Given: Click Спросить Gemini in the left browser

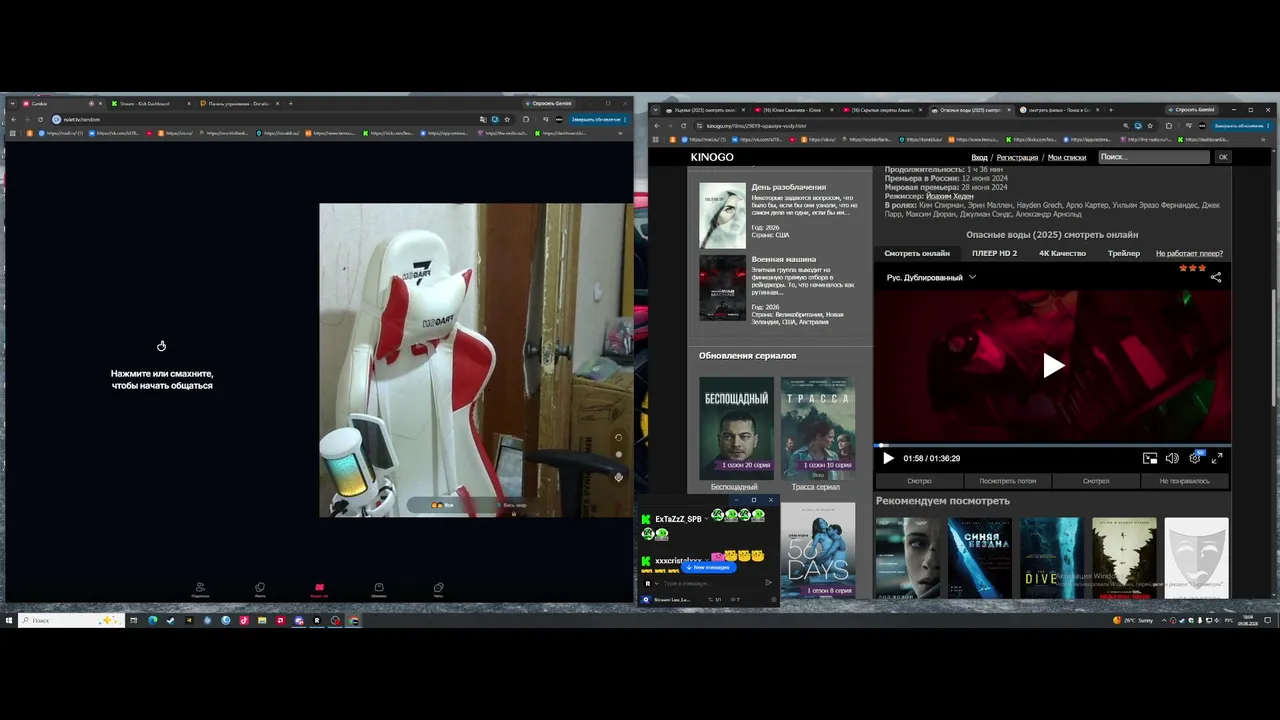Looking at the screenshot, I should tap(548, 103).
